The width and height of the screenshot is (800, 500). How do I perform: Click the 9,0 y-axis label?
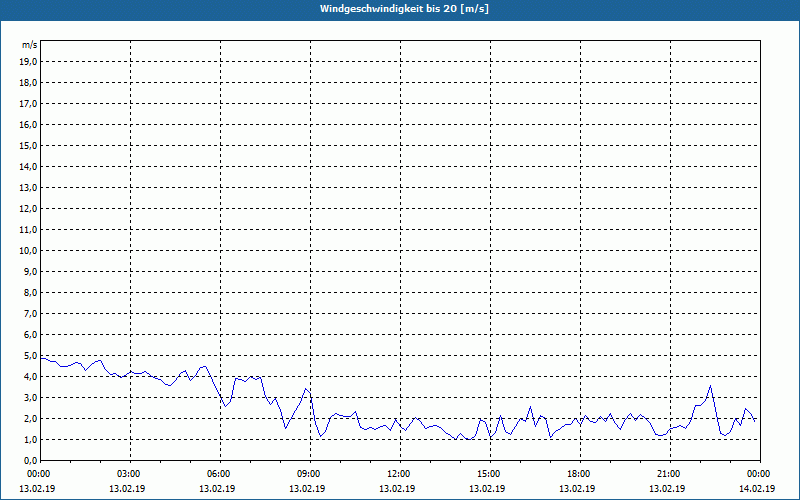click(31, 271)
